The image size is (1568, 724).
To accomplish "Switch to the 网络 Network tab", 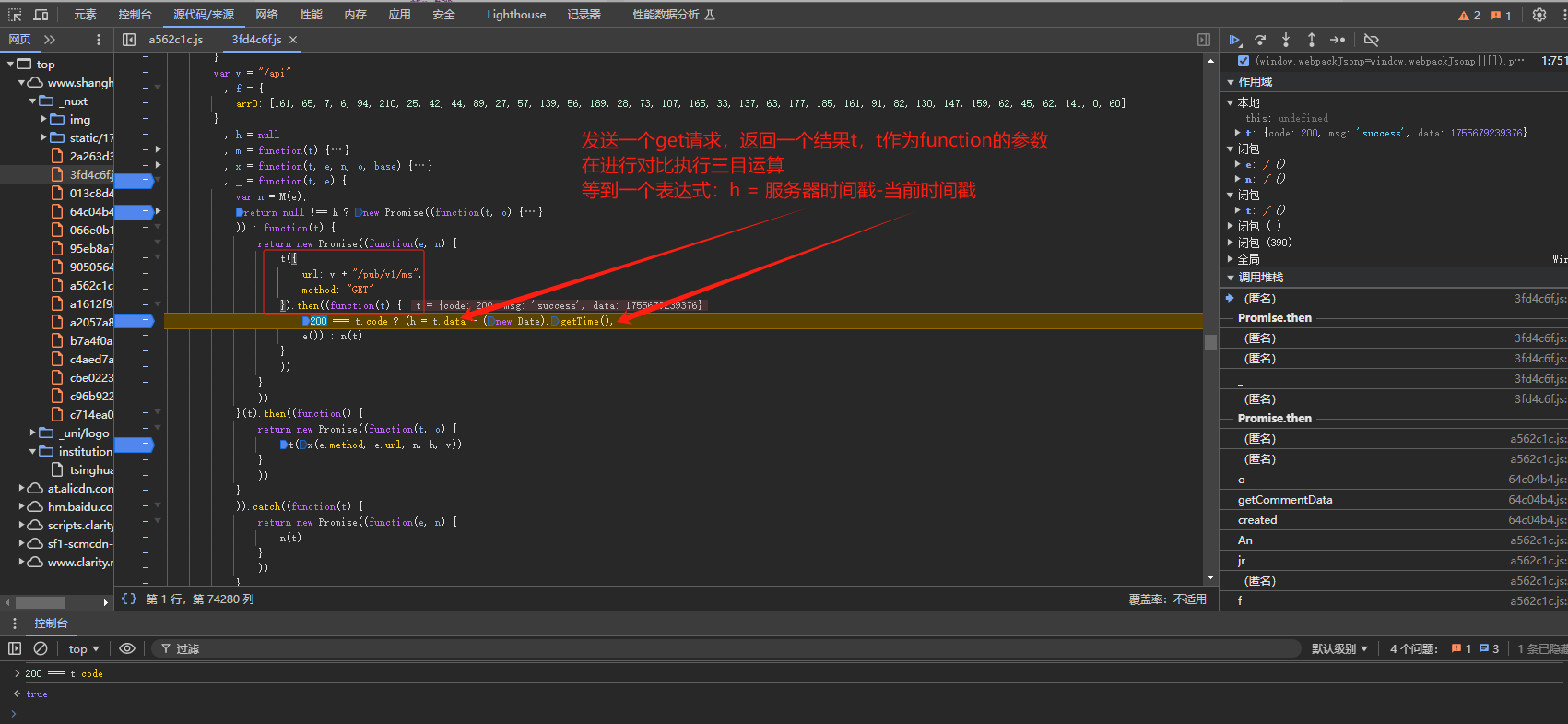I will pos(267,15).
